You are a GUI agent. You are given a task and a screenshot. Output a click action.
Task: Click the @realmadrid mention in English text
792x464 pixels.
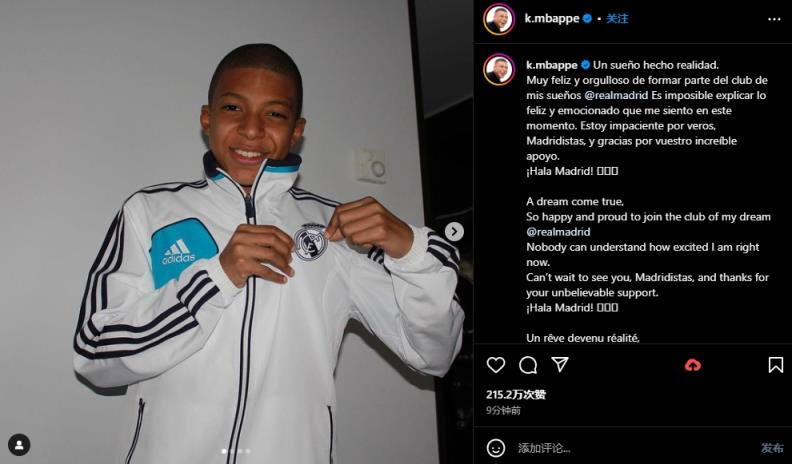(558, 232)
